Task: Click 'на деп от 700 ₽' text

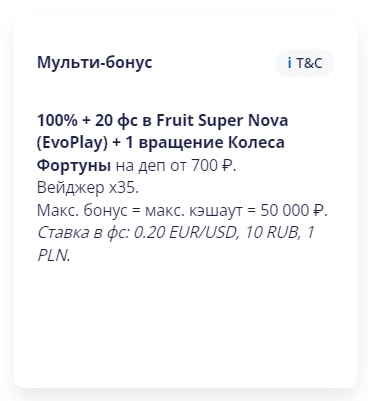Action: point(176,166)
